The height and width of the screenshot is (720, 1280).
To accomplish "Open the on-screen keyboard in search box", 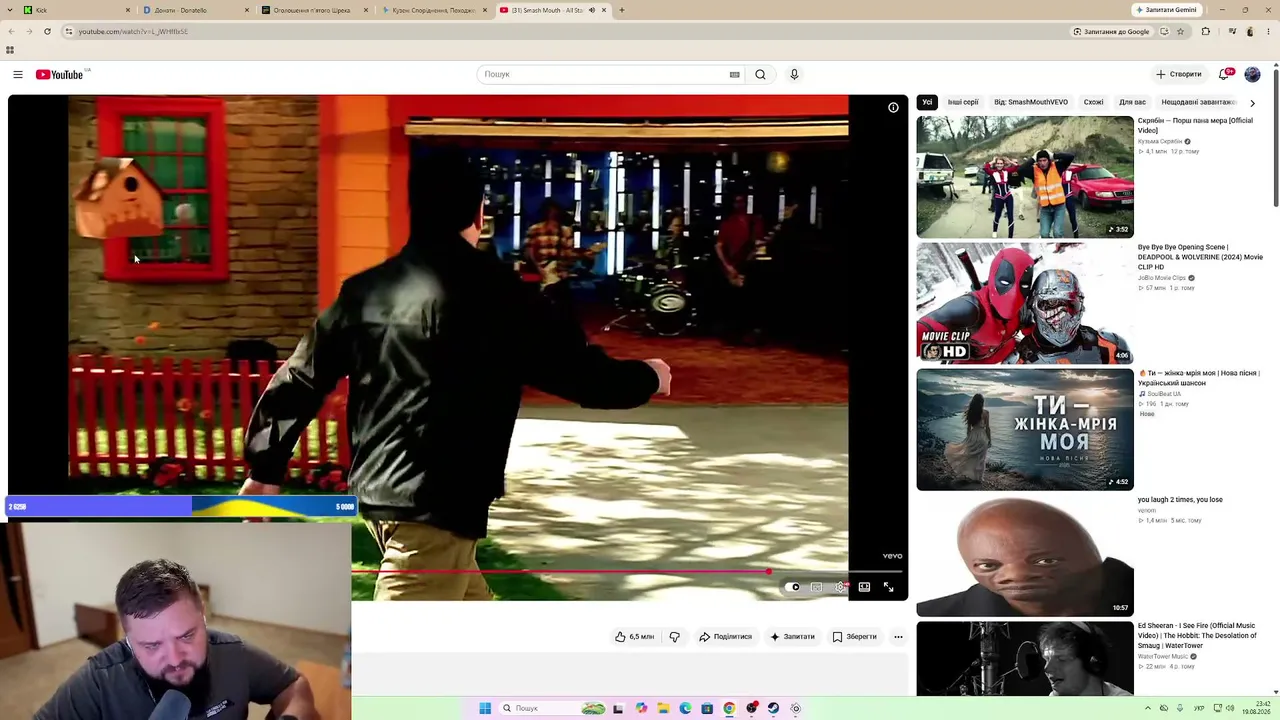I will pyautogui.click(x=734, y=75).
